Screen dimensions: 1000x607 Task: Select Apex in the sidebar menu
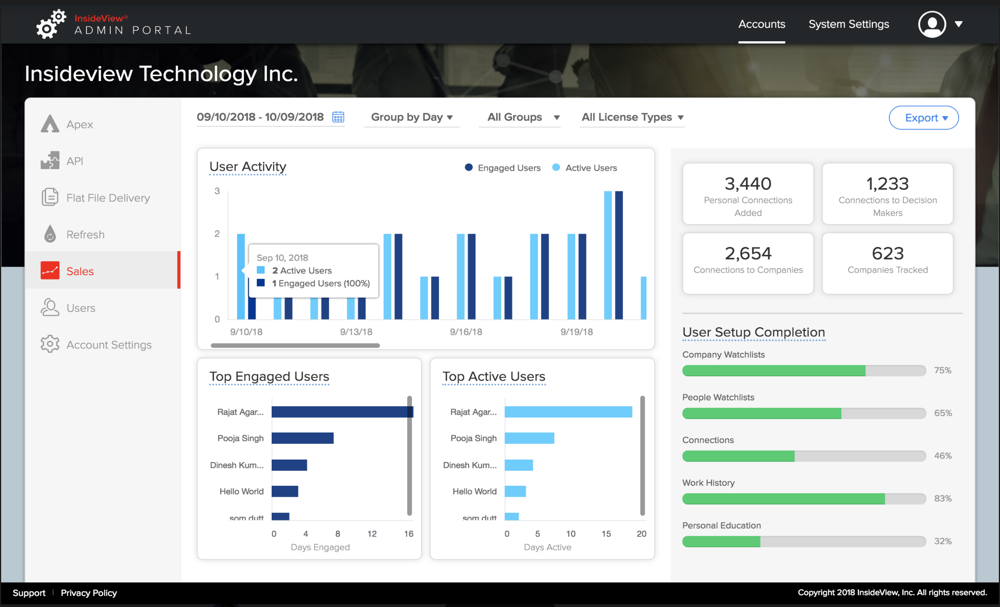point(102,124)
